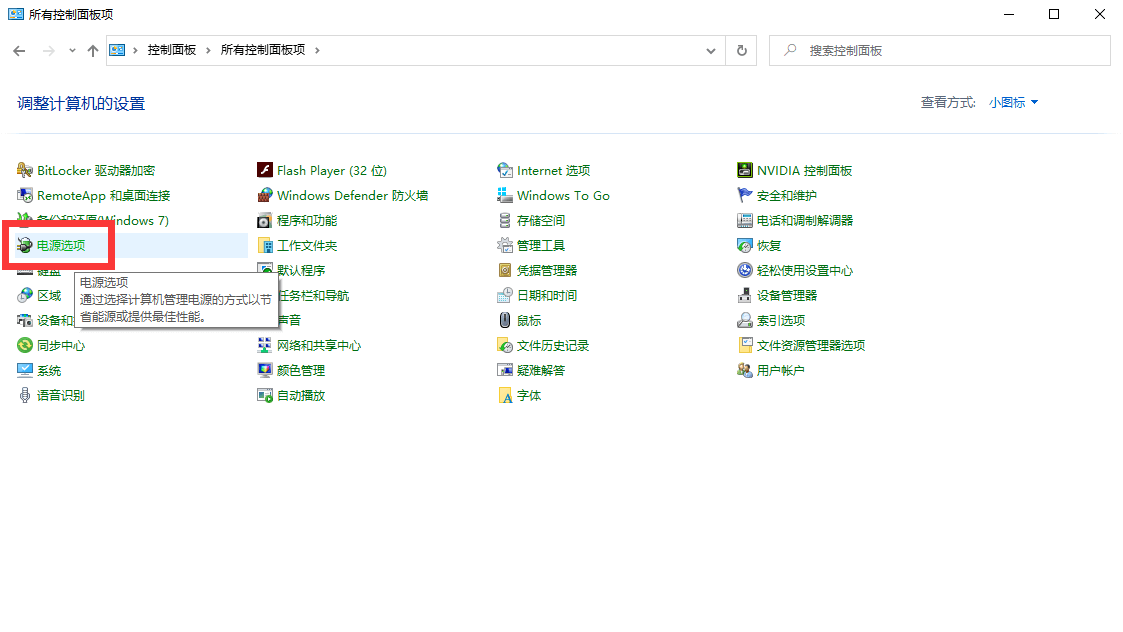
Task: Click the 搜索控制面板 search box
Action: point(940,51)
